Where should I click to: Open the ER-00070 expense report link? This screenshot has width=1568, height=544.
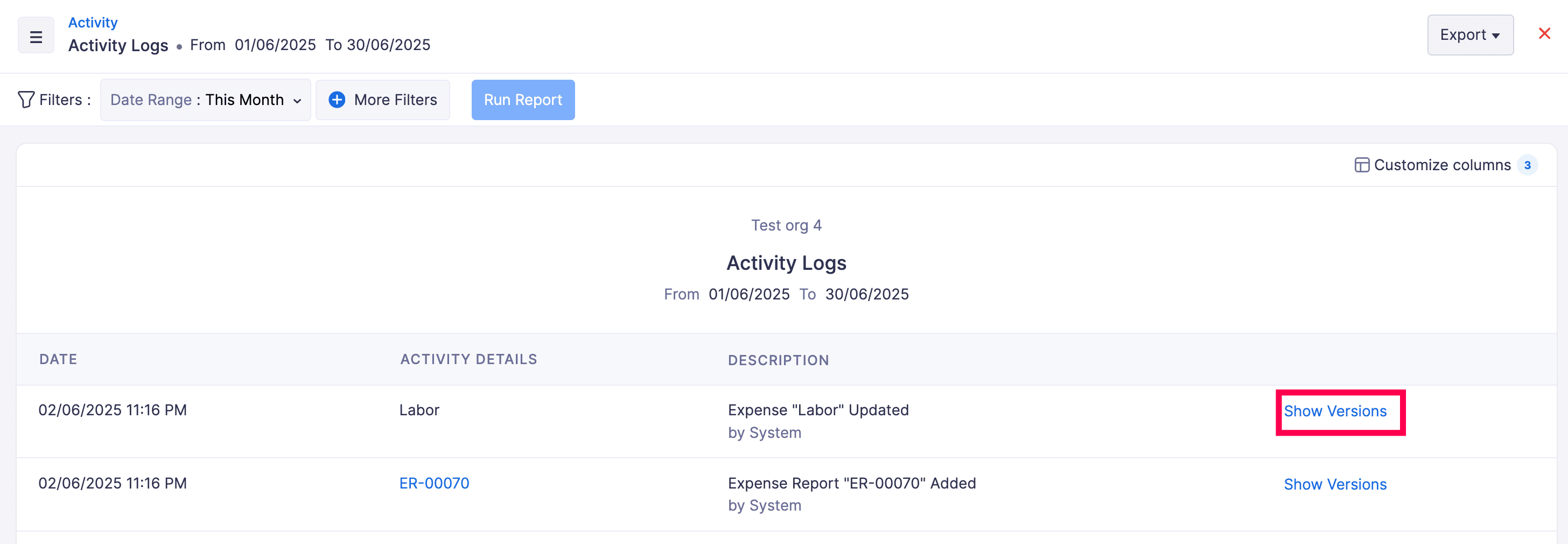434,483
